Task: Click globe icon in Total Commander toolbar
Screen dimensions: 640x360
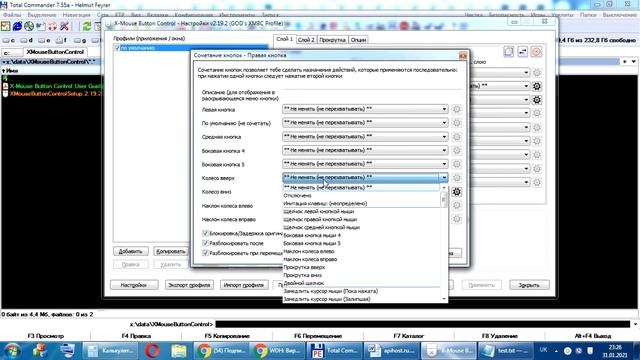Action: click(29, 27)
